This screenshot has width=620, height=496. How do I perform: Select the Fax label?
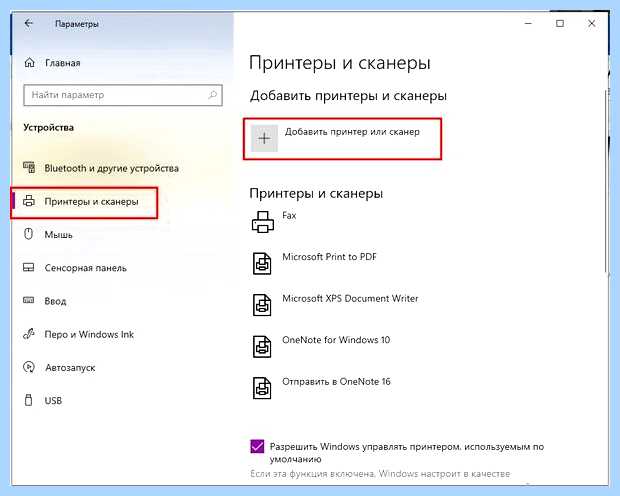click(289, 216)
